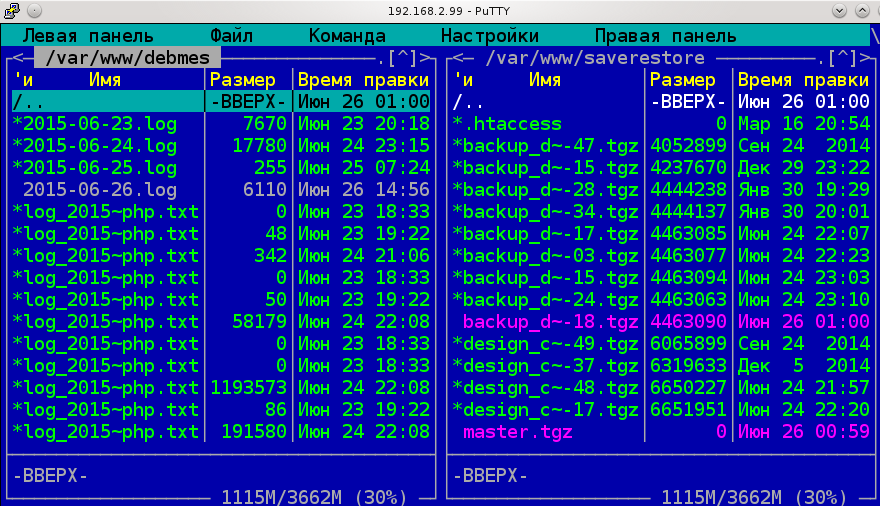
Task: Open the Настройки menu
Action: (x=490, y=35)
